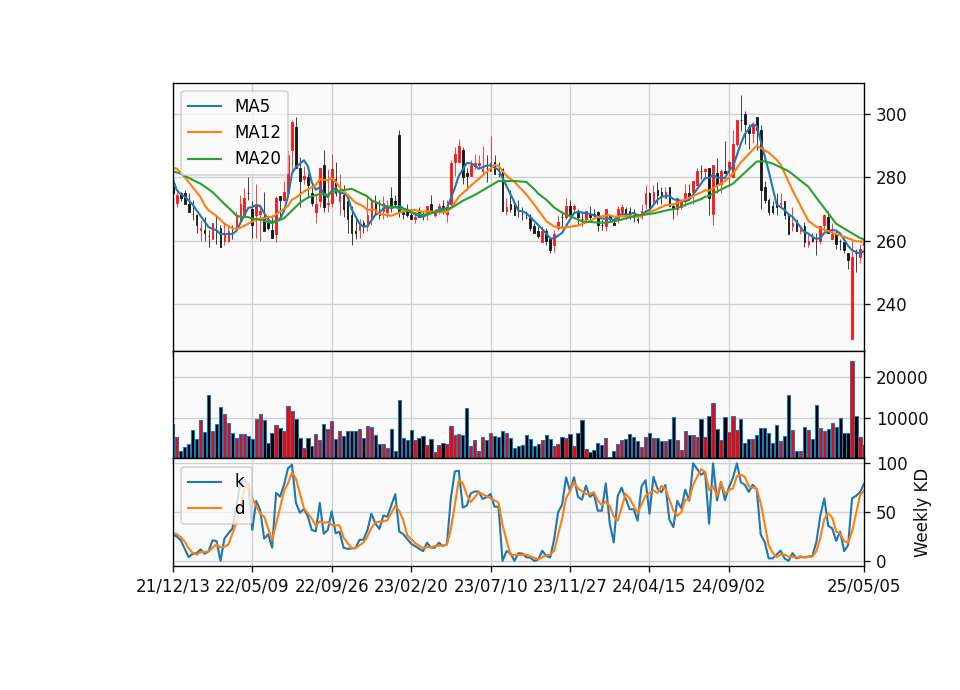
Task: Click the 280 price axis tick
Action: click(x=891, y=178)
